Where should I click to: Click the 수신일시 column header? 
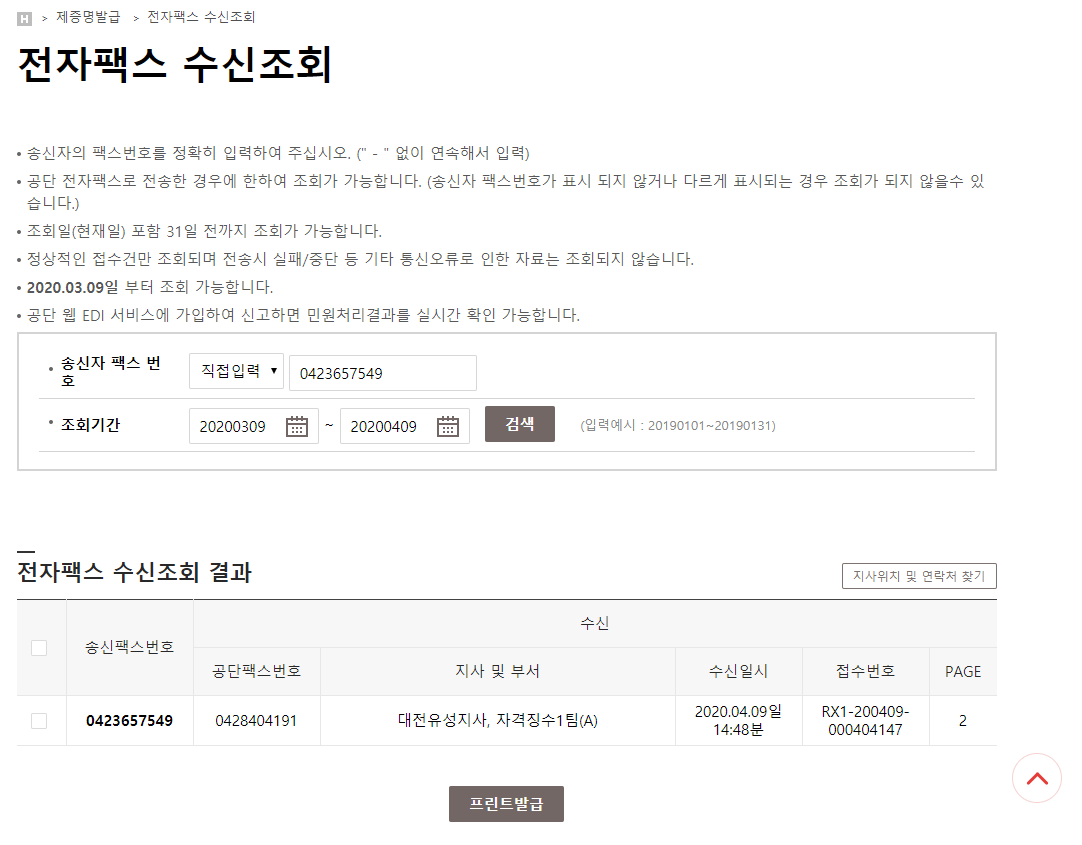pos(738,671)
